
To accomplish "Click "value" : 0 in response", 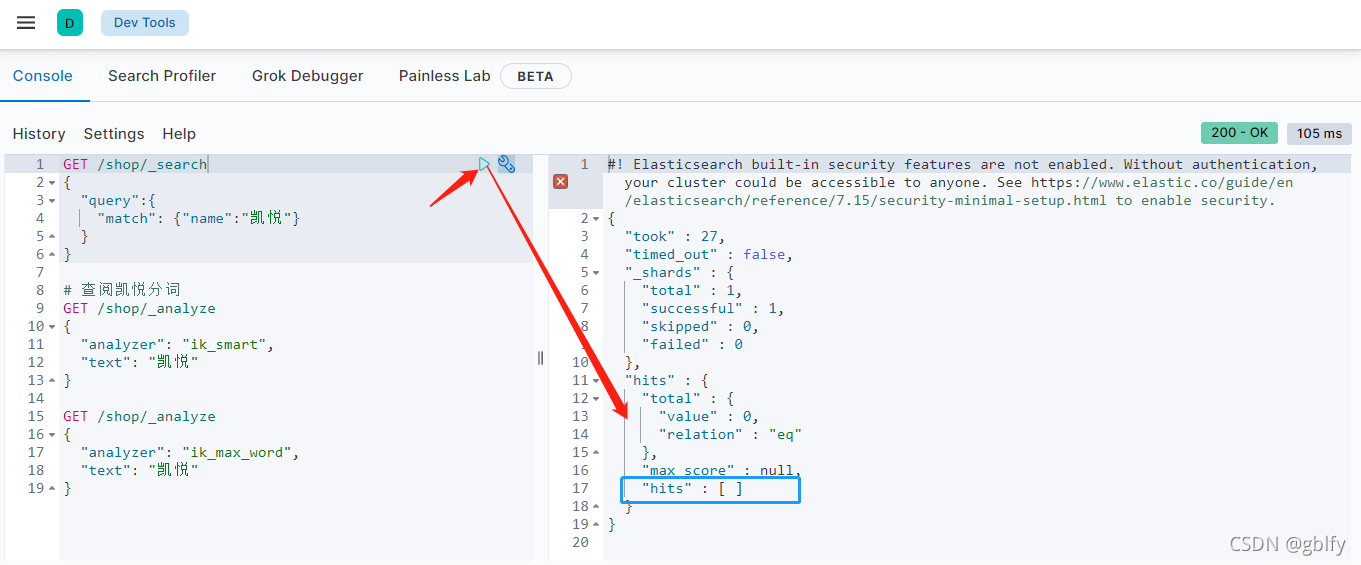I will pyautogui.click(x=709, y=416).
